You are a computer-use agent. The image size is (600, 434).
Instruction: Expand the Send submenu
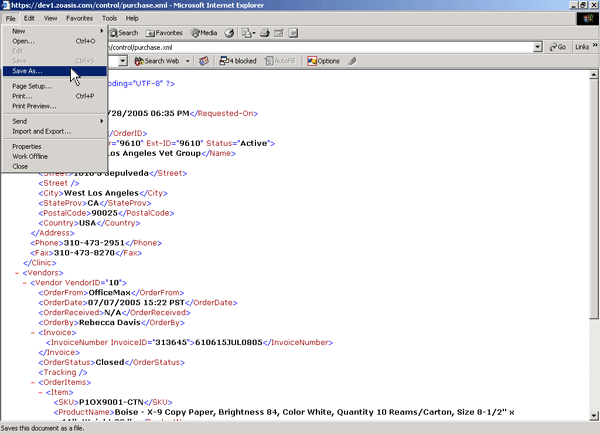(x=54, y=121)
